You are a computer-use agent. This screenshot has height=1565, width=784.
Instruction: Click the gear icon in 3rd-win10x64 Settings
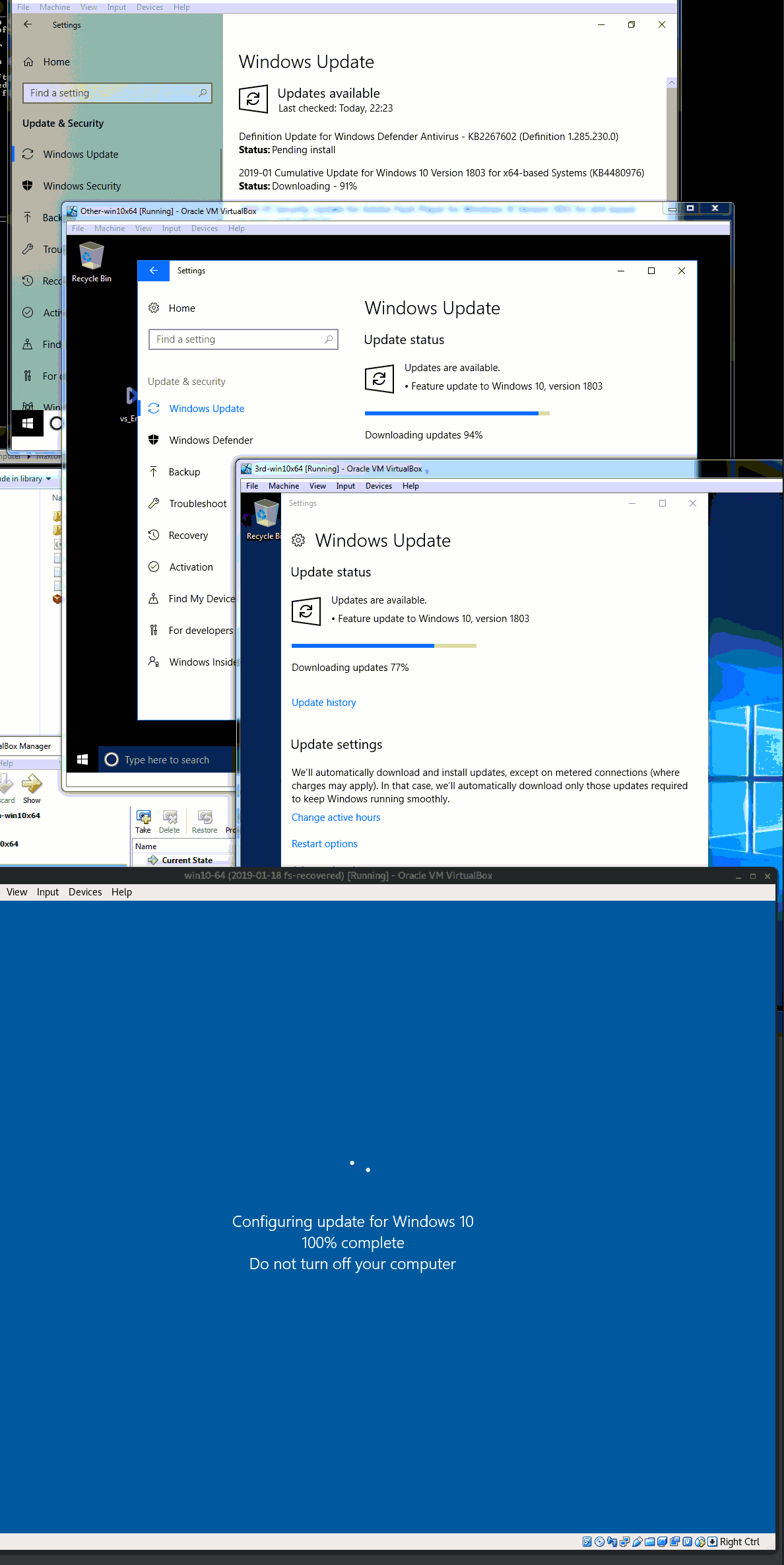coord(298,540)
